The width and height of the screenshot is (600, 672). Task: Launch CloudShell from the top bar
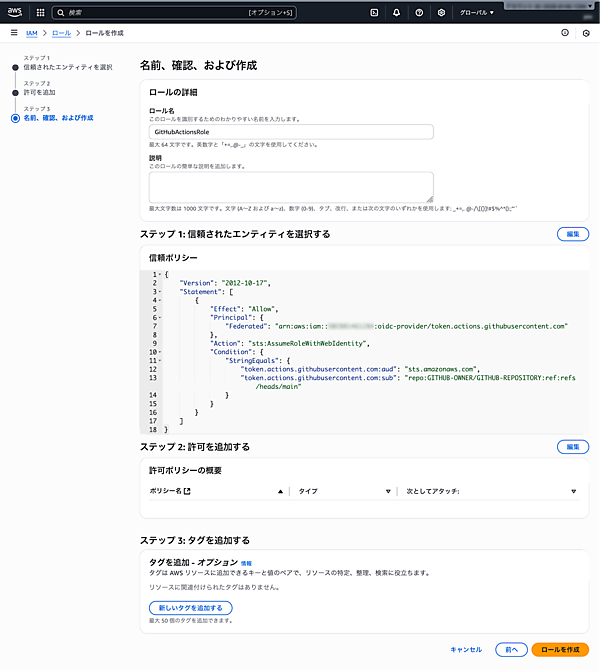[374, 12]
